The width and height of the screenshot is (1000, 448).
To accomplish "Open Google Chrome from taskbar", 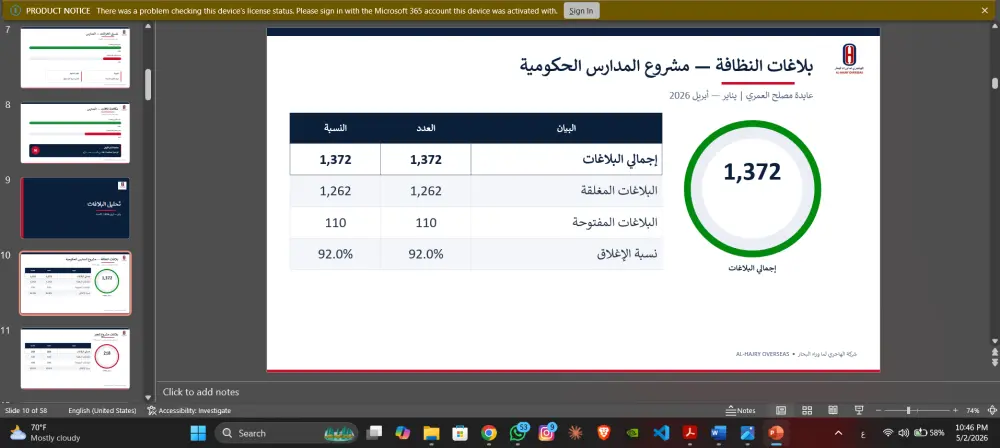I will pos(489,433).
